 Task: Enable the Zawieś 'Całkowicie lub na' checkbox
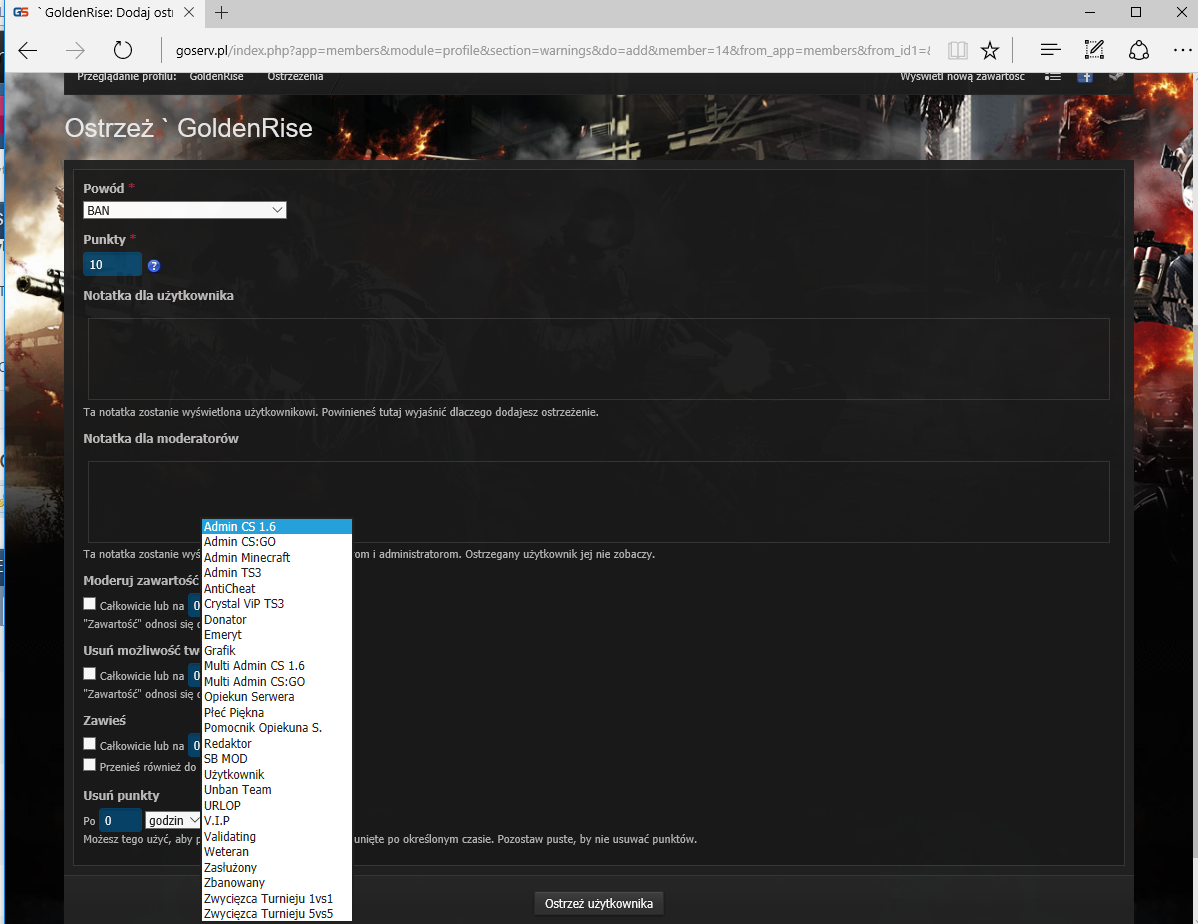[90, 744]
